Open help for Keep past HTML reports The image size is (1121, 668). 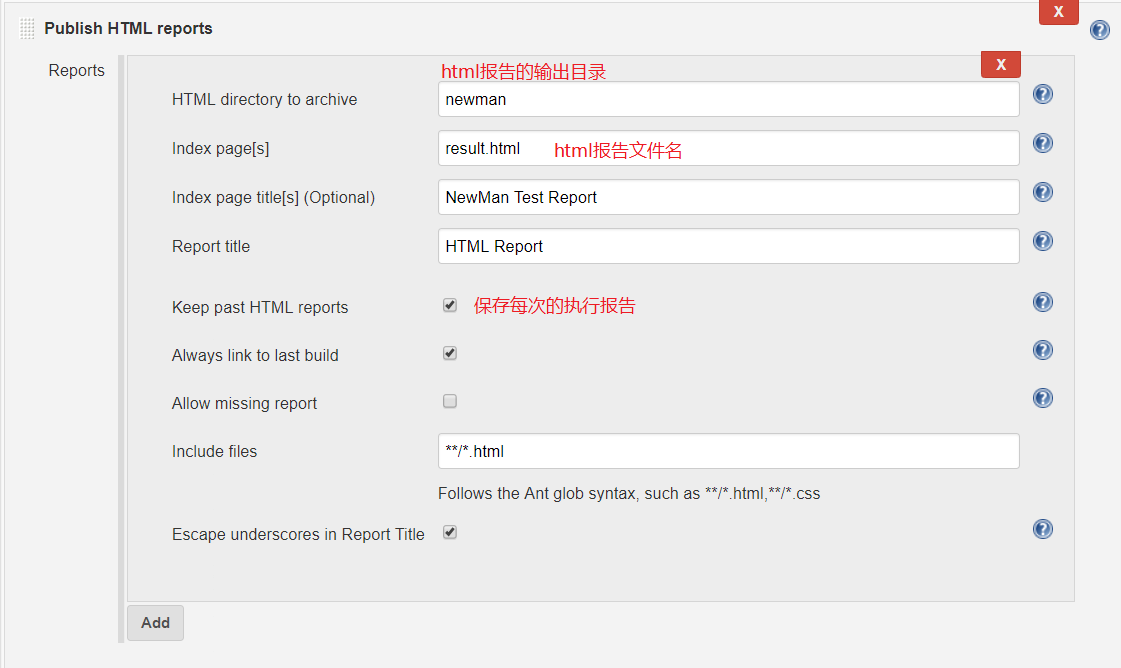(1043, 302)
